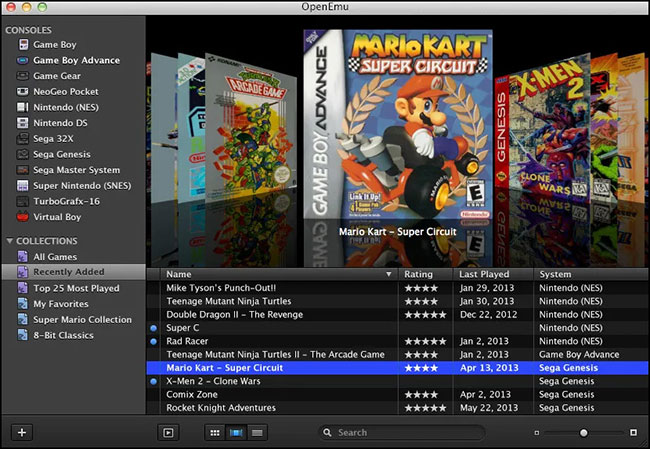Sort by the Rating column header
650x449 pixels.
[425, 274]
